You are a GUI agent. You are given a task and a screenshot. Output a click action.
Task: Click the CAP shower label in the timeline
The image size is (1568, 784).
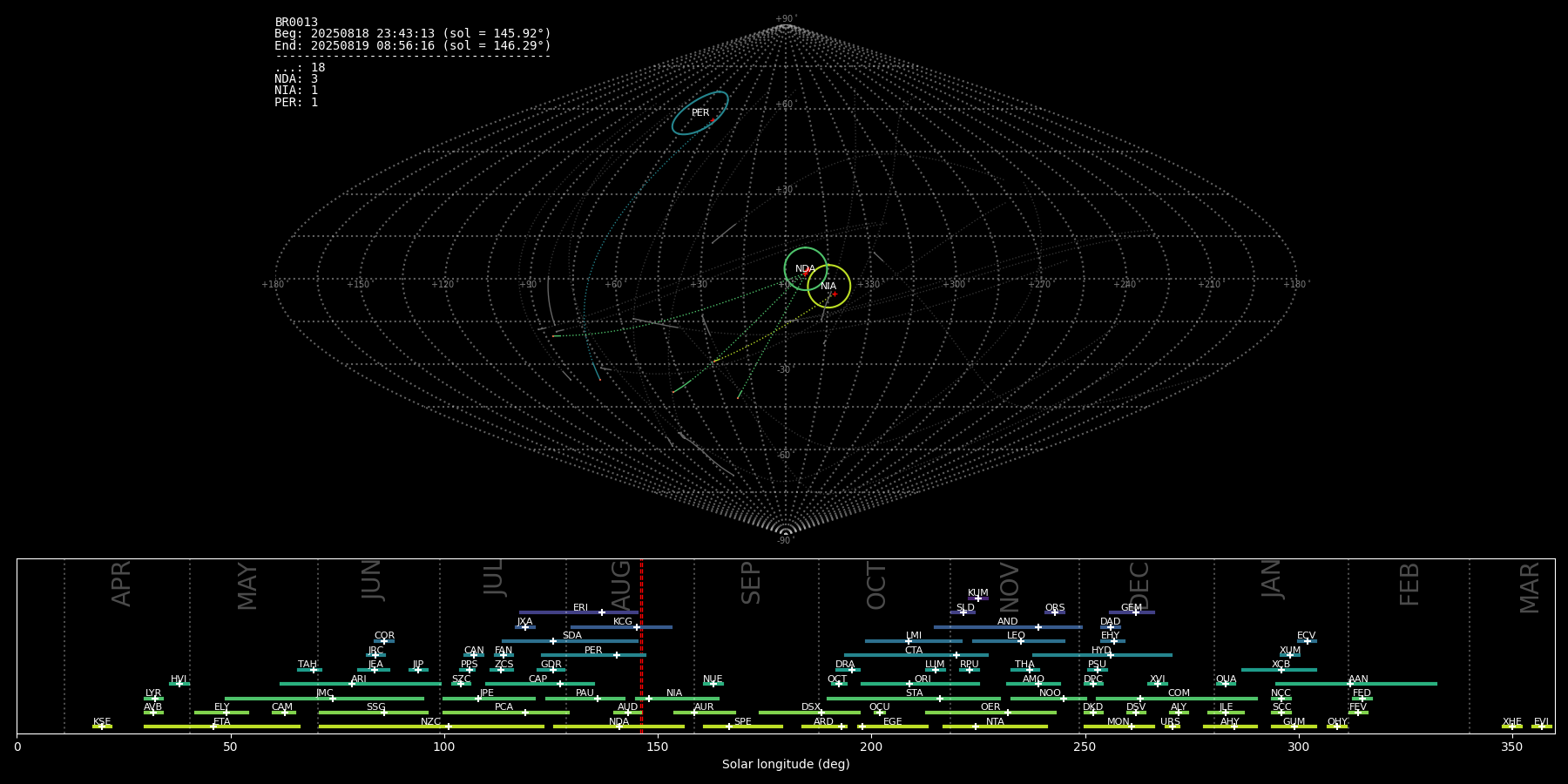(538, 679)
